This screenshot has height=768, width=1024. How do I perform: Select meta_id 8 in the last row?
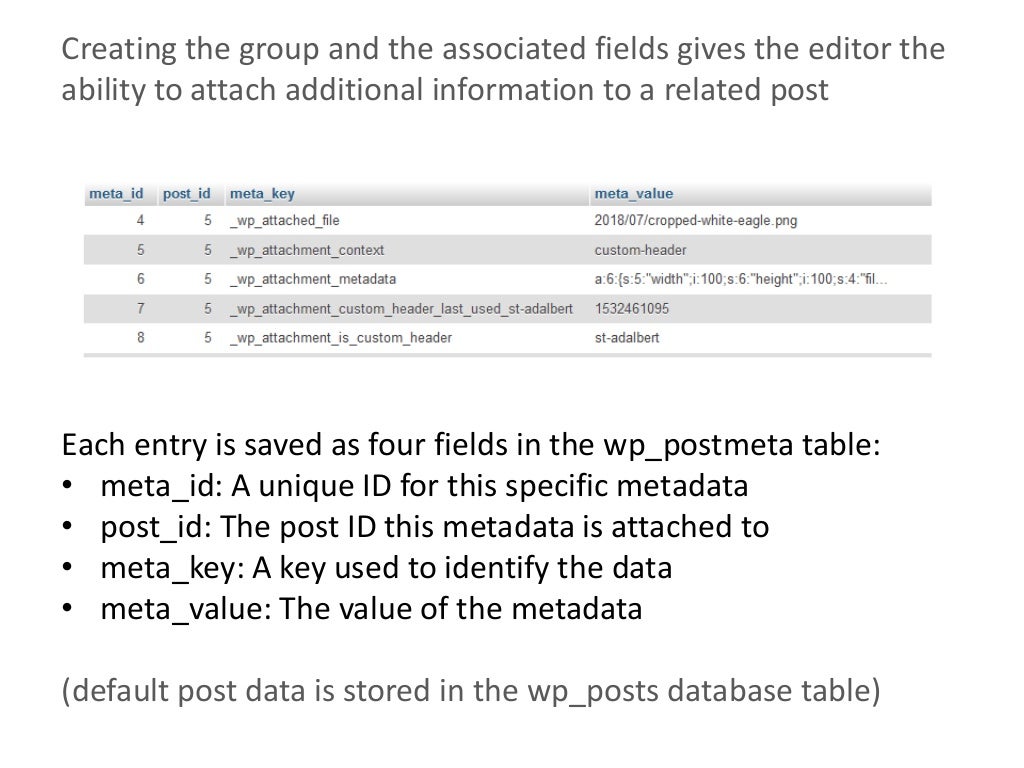click(x=140, y=338)
